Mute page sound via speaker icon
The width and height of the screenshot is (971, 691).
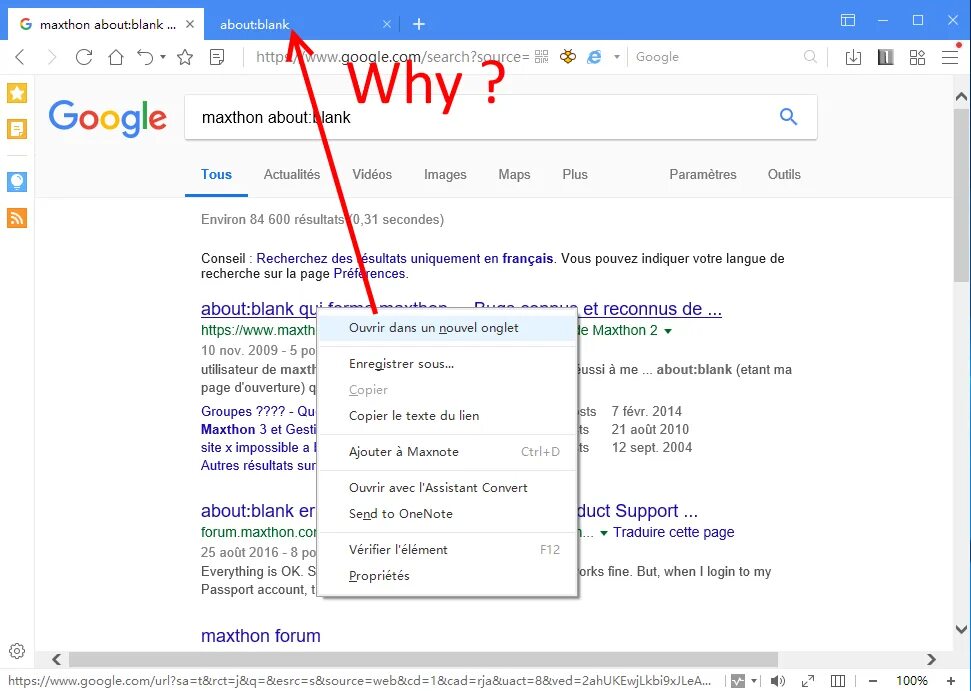click(x=778, y=681)
